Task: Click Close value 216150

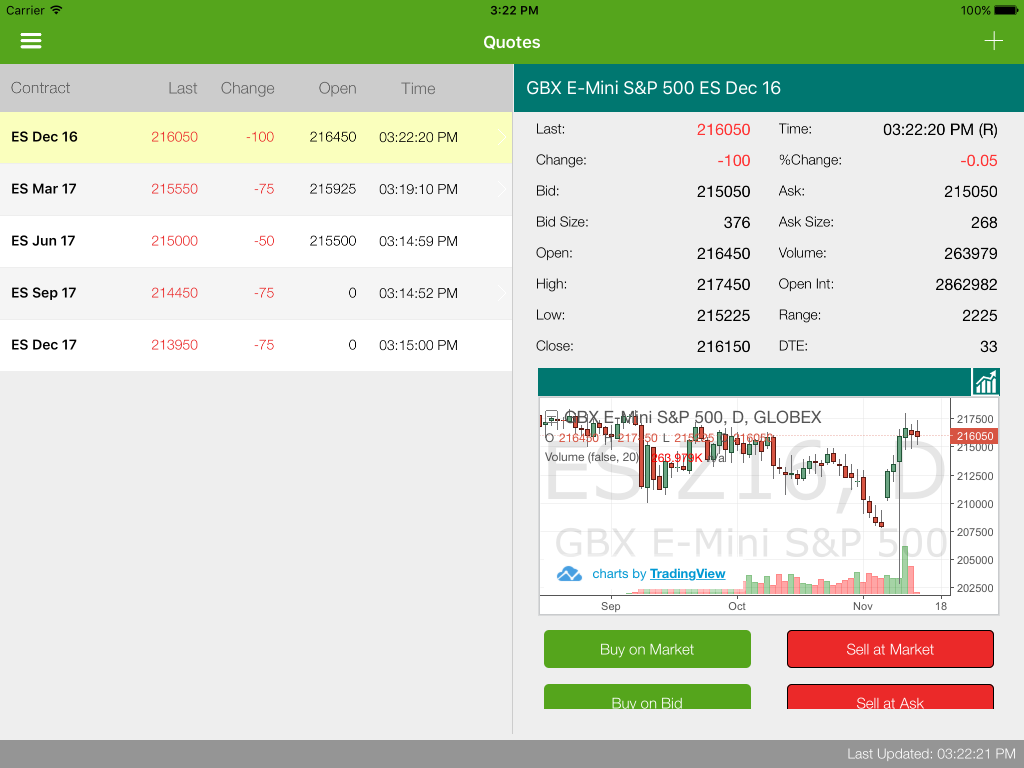Action: (723, 347)
